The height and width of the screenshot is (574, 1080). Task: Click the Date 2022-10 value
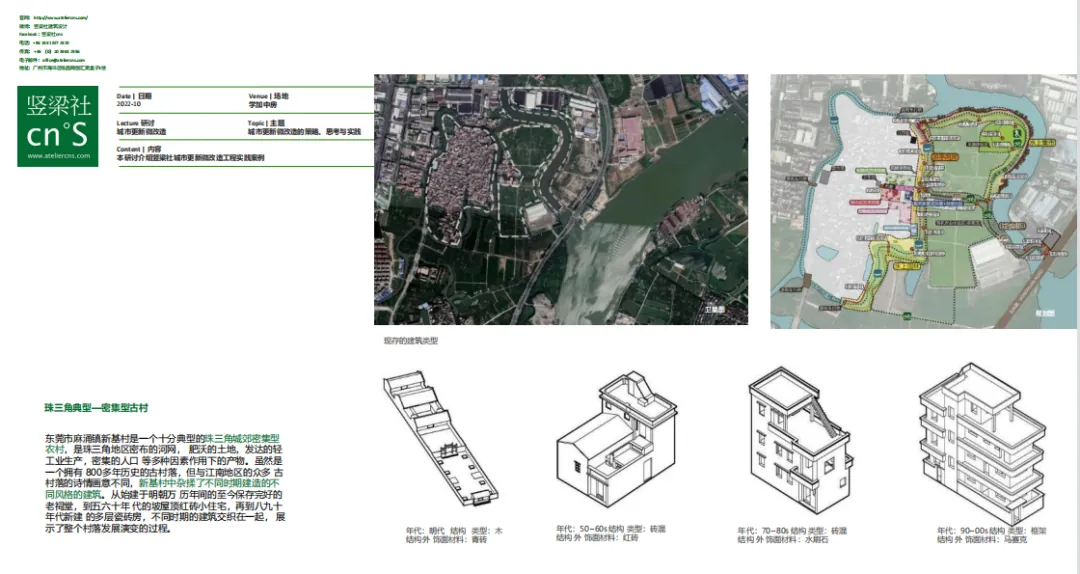pos(129,104)
